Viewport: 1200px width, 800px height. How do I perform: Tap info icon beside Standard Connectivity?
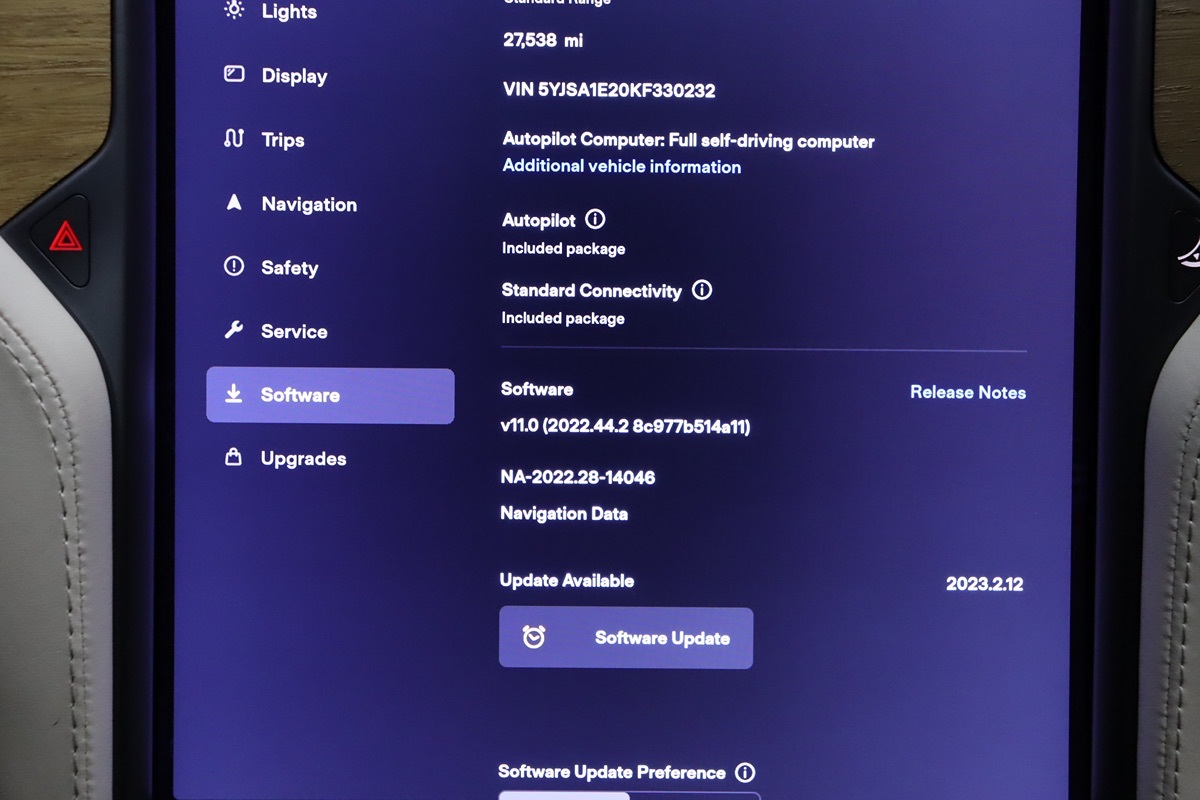click(x=702, y=290)
